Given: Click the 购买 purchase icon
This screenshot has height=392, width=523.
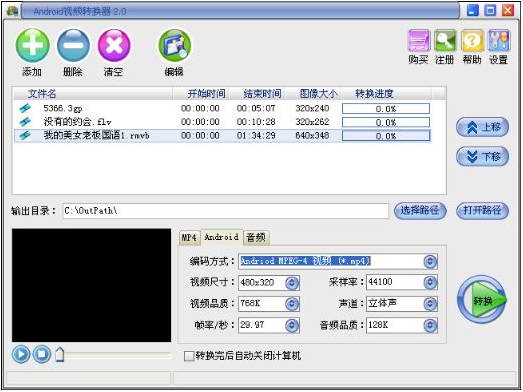Looking at the screenshot, I should tap(419, 40).
